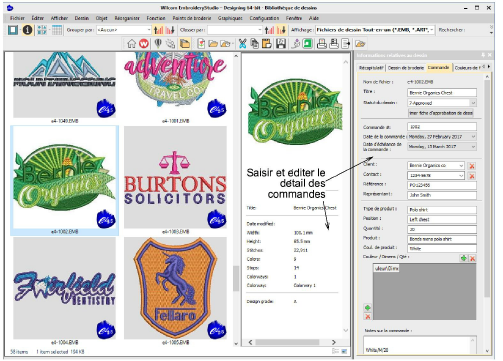Image resolution: width=503 pixels, height=361 pixels.
Task: Click the square thumbnail view icon
Action: point(13,30)
